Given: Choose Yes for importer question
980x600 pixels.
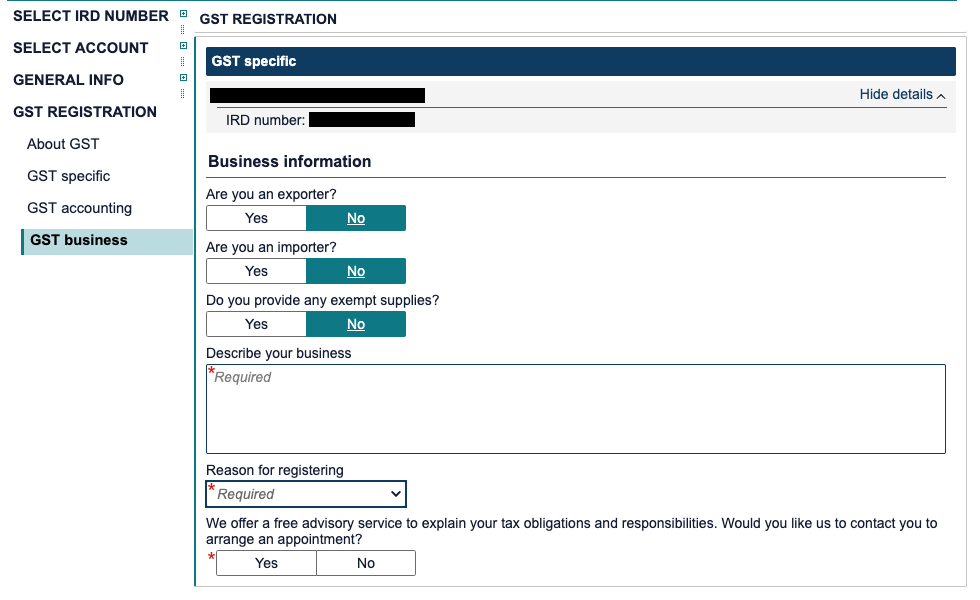Looking at the screenshot, I should 256,271.
